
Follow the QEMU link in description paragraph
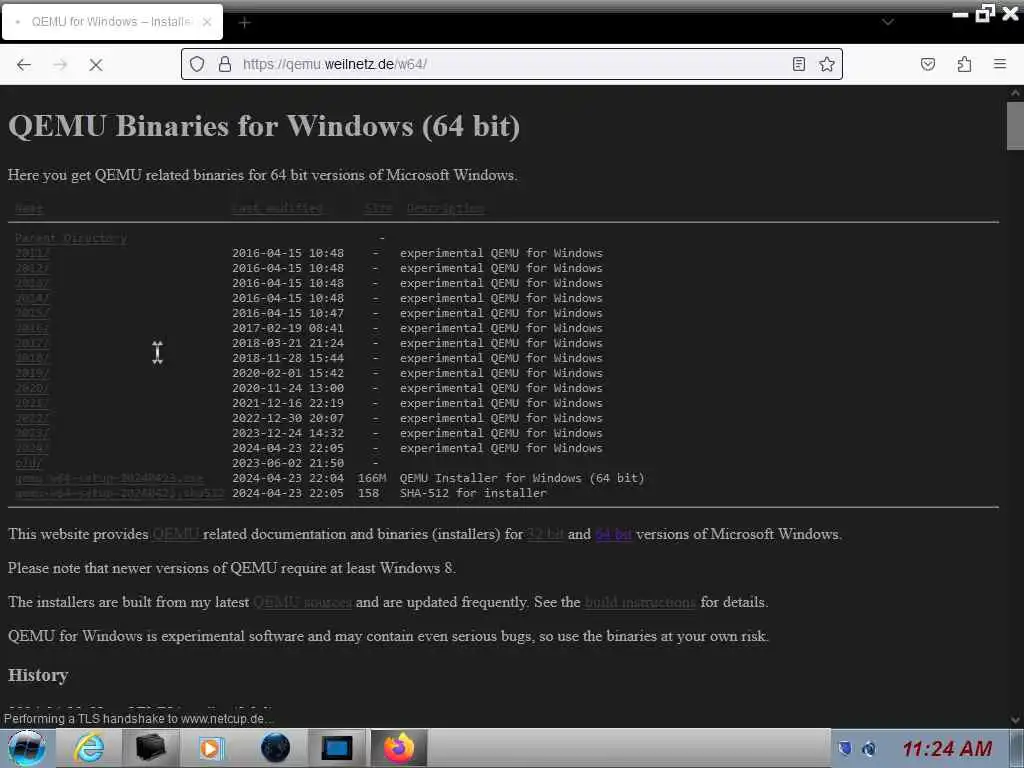(176, 534)
